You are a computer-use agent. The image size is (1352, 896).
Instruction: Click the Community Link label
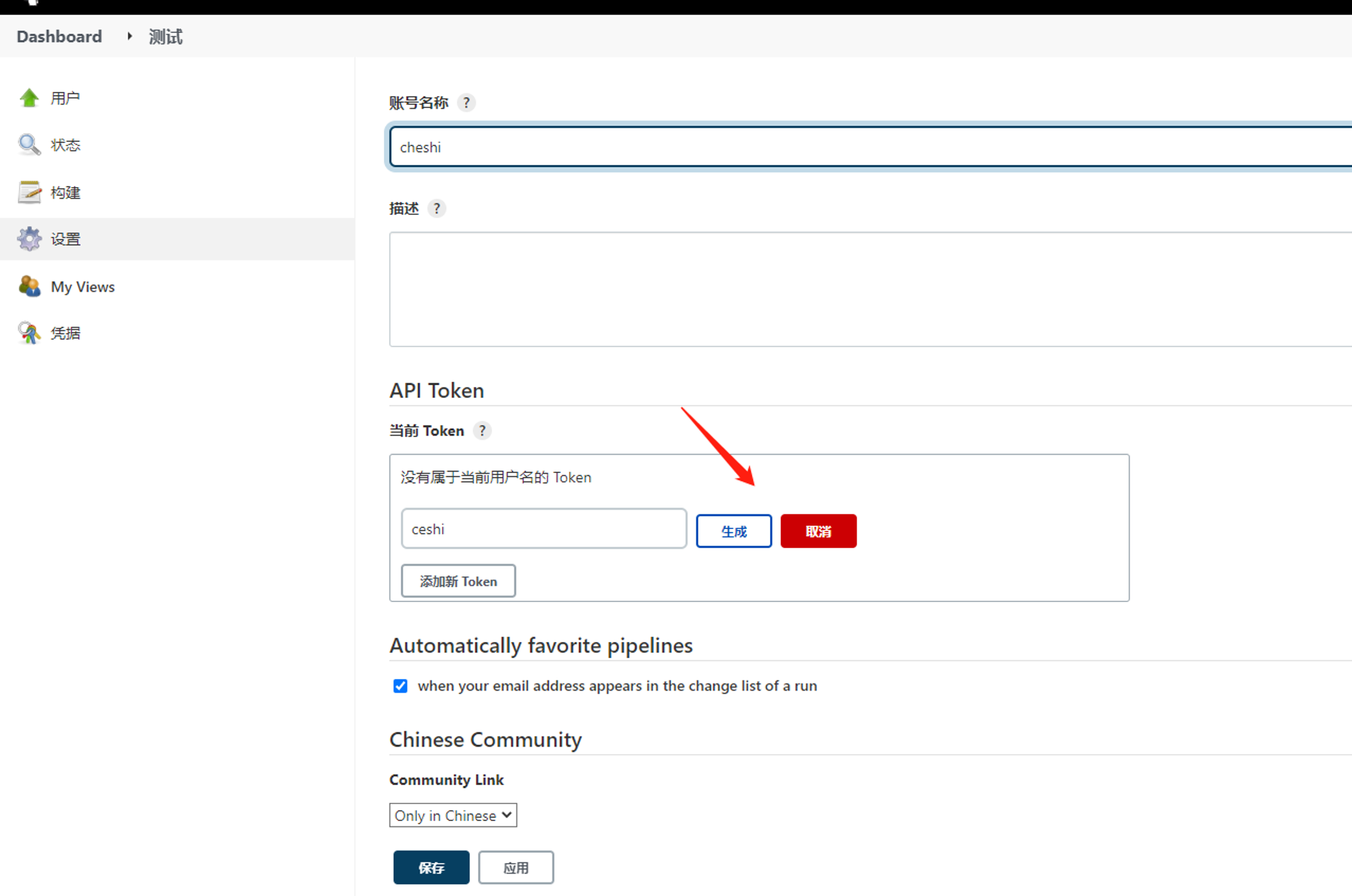point(446,780)
